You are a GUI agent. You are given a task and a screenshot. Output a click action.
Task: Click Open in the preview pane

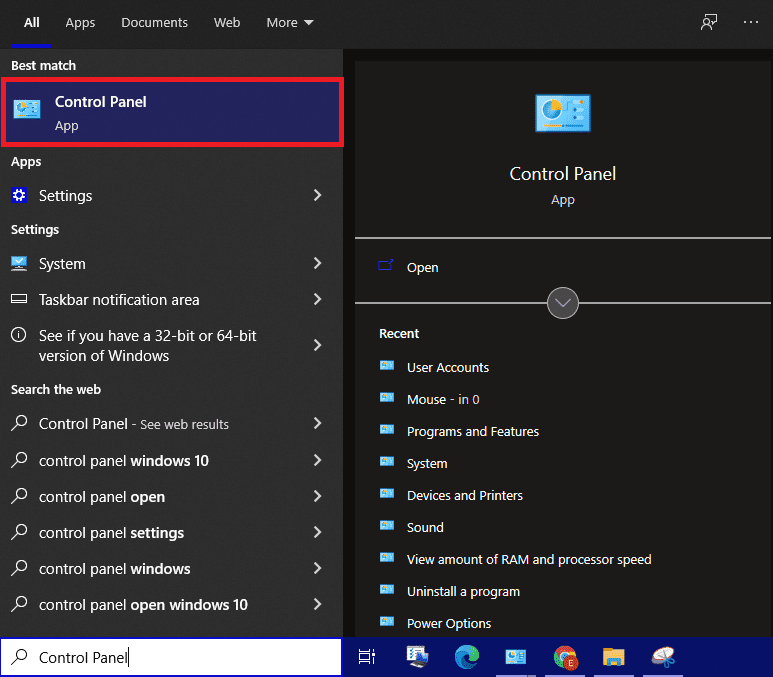[422, 267]
